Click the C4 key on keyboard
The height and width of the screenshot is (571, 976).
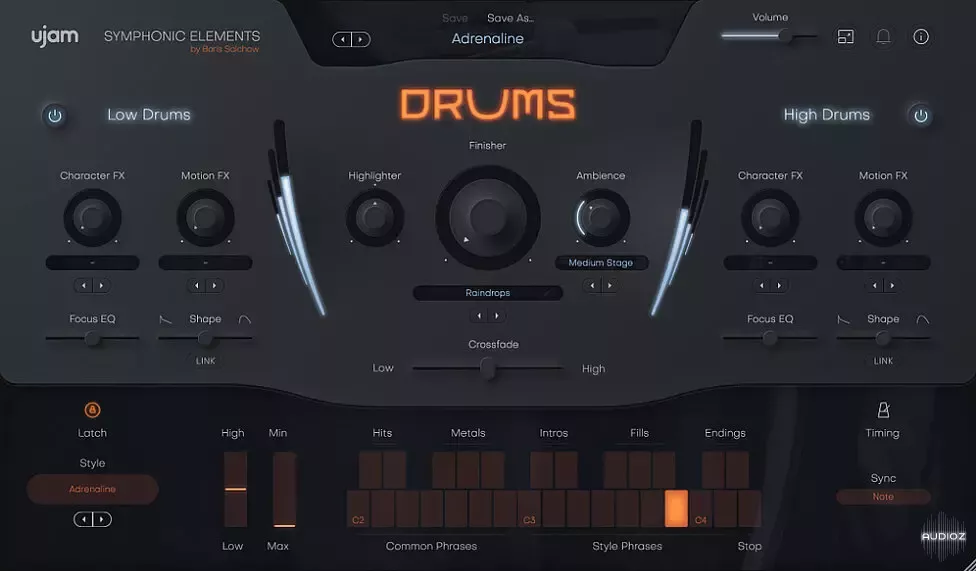click(x=700, y=509)
